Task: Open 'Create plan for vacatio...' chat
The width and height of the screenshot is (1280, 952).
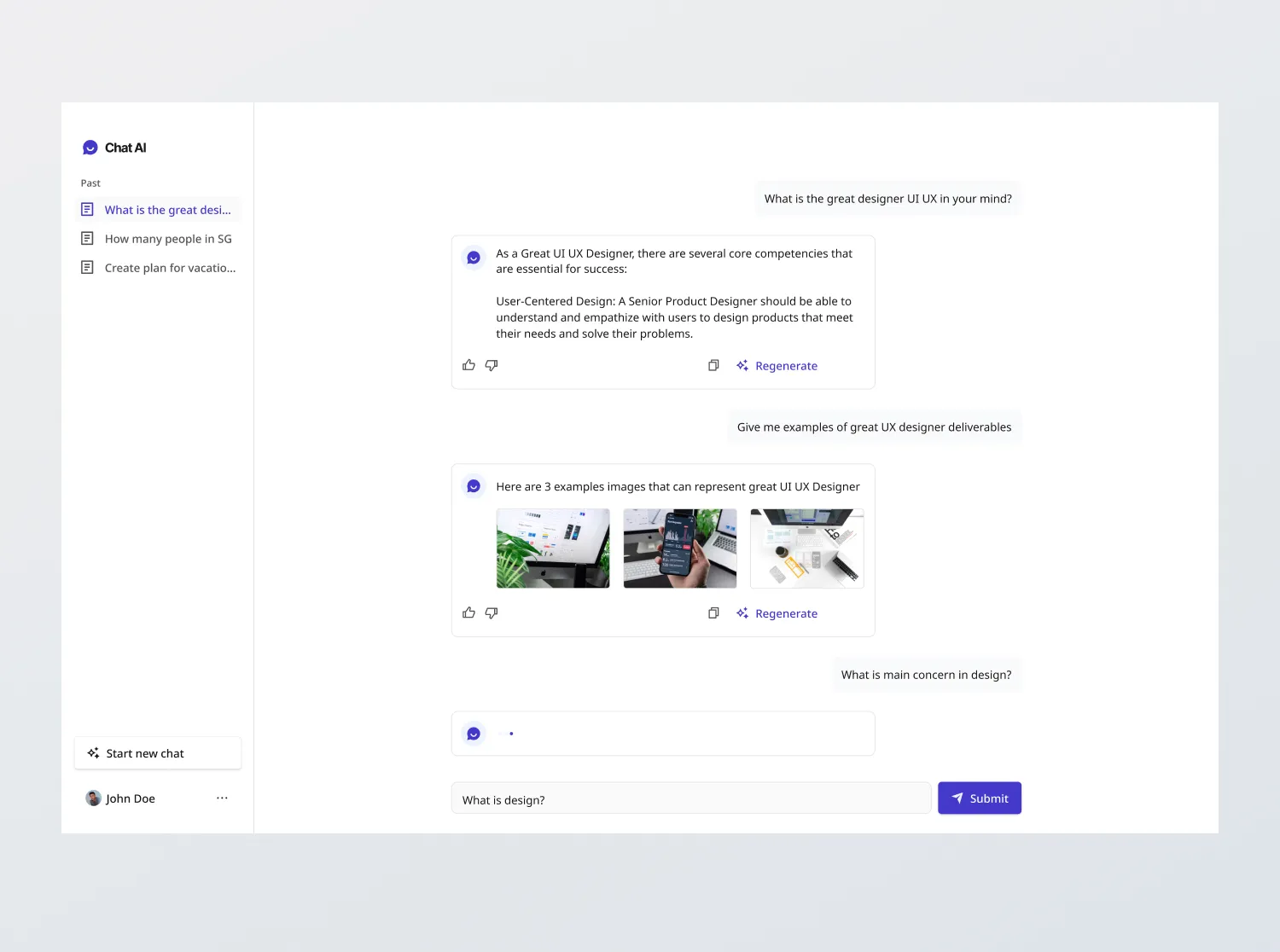Action: pos(159,268)
